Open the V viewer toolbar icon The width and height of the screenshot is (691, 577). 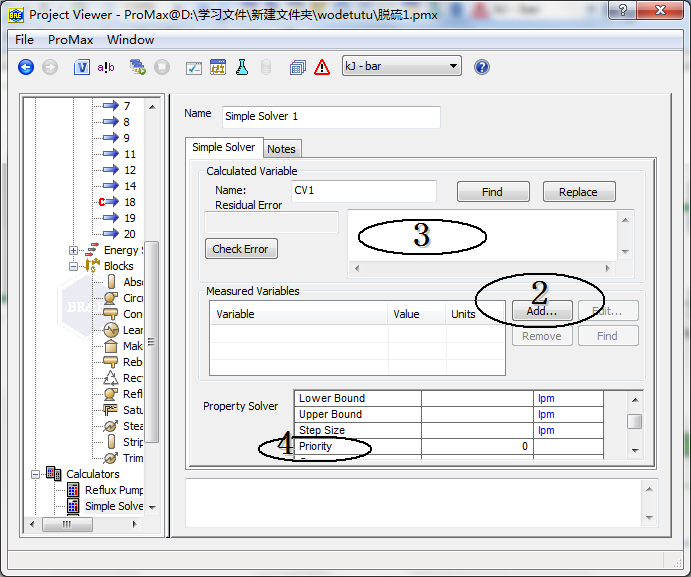82,67
